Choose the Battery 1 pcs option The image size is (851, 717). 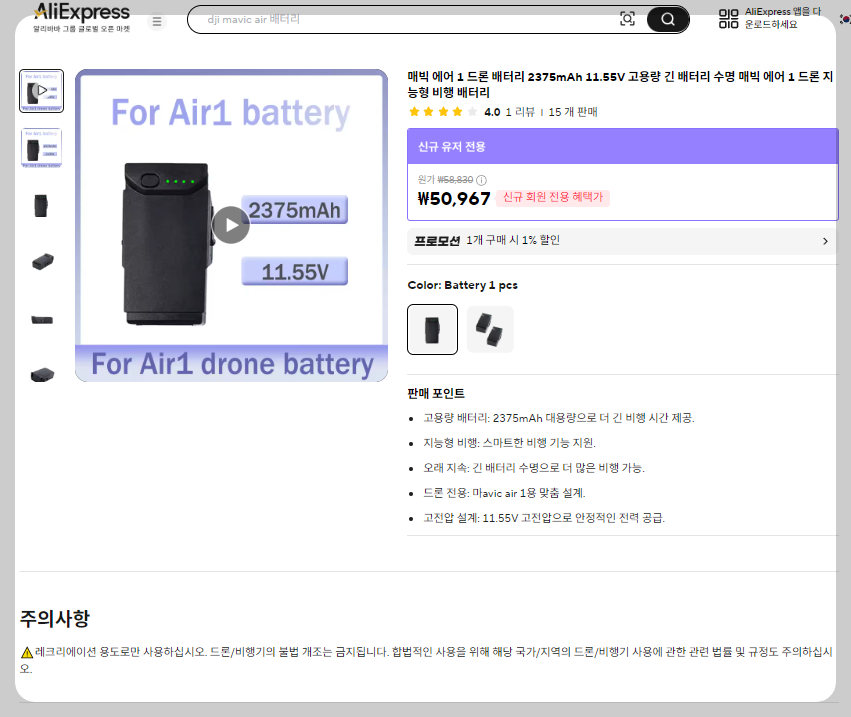point(433,329)
